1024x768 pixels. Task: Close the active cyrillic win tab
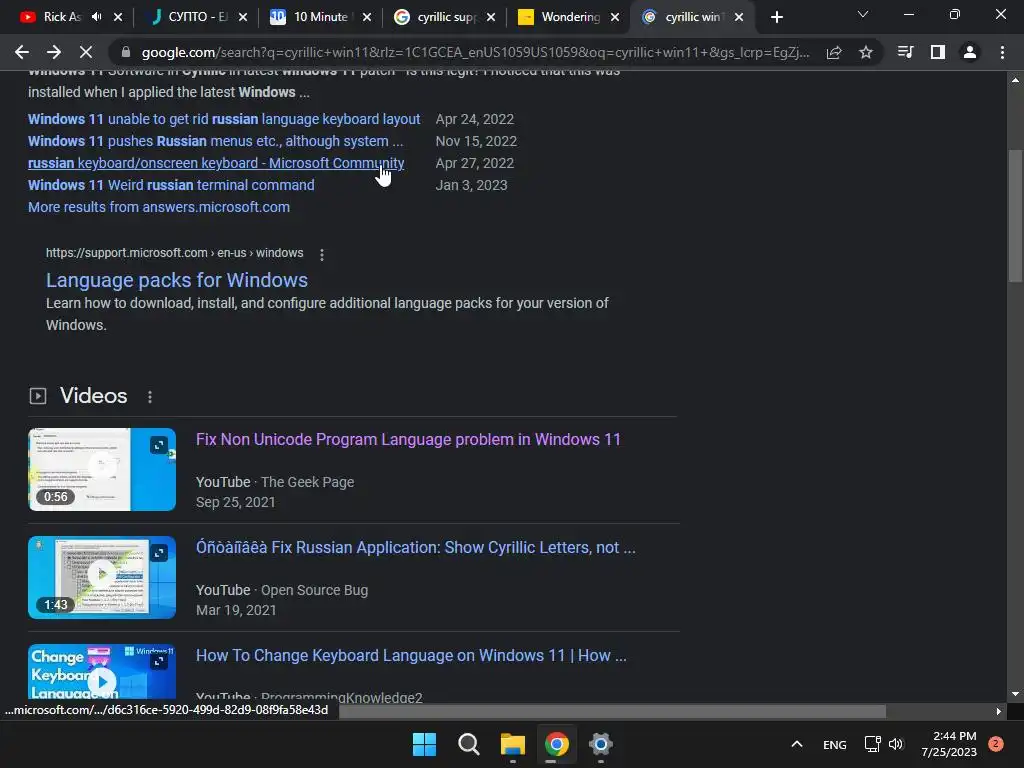point(739,17)
